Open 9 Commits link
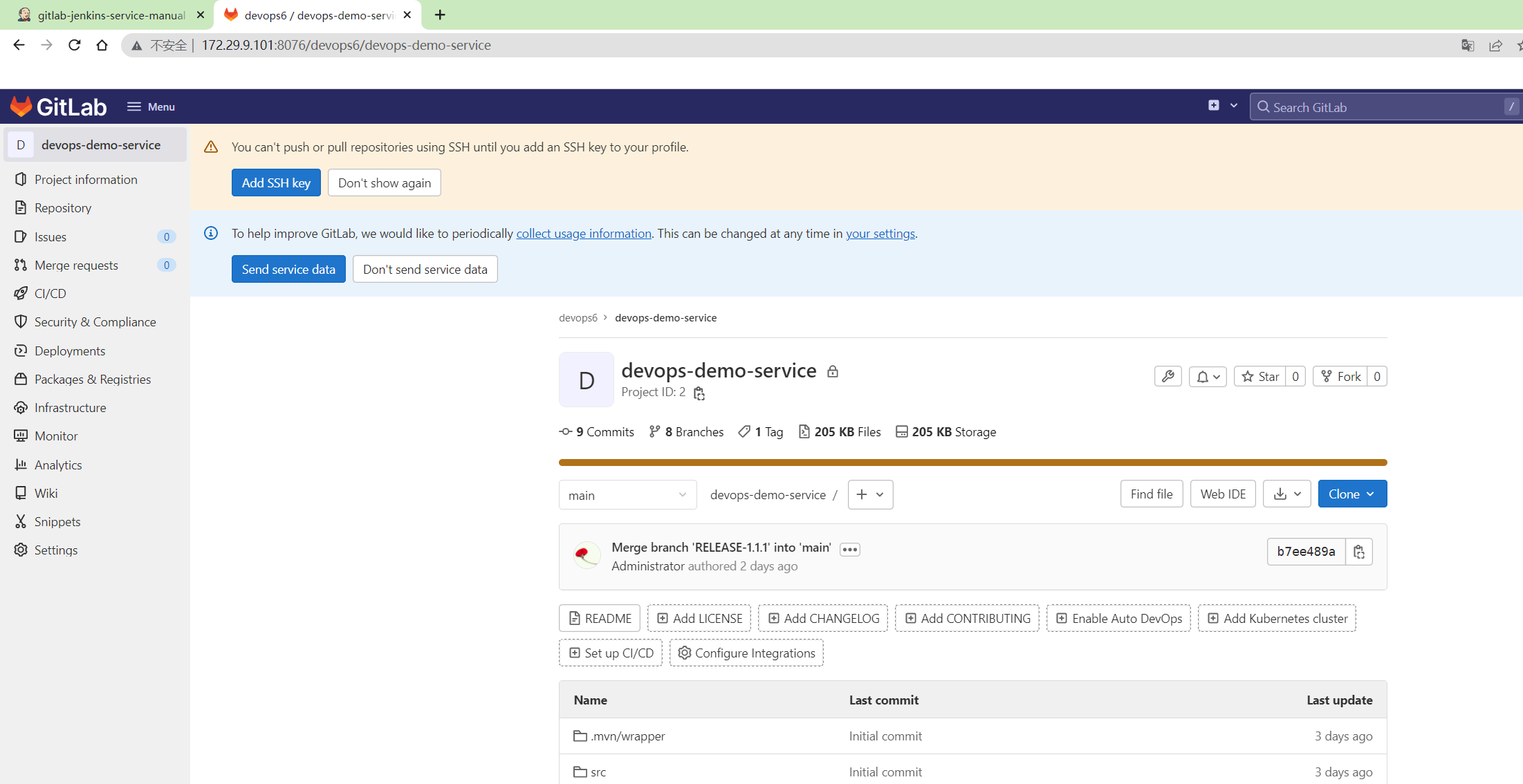Viewport: 1523px width, 784px height. pos(597,431)
